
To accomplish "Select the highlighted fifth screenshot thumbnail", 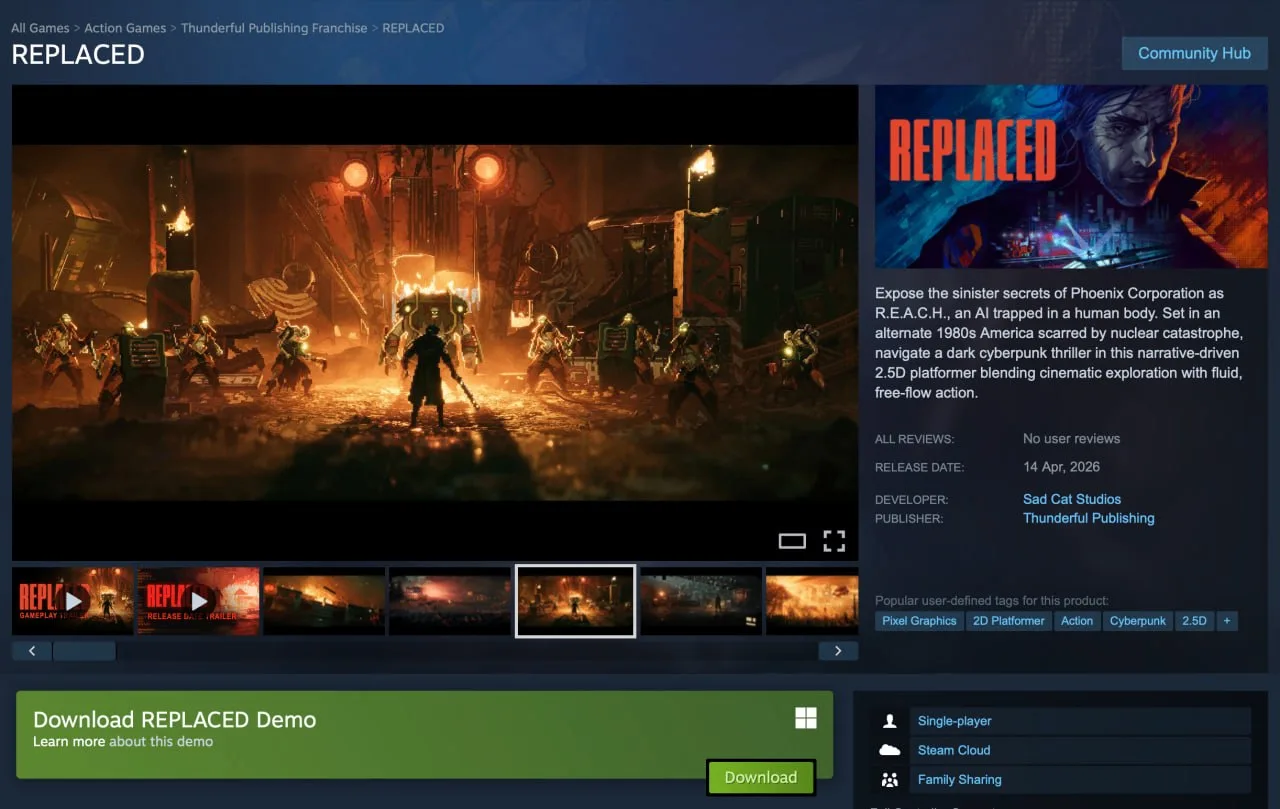I will [x=575, y=601].
